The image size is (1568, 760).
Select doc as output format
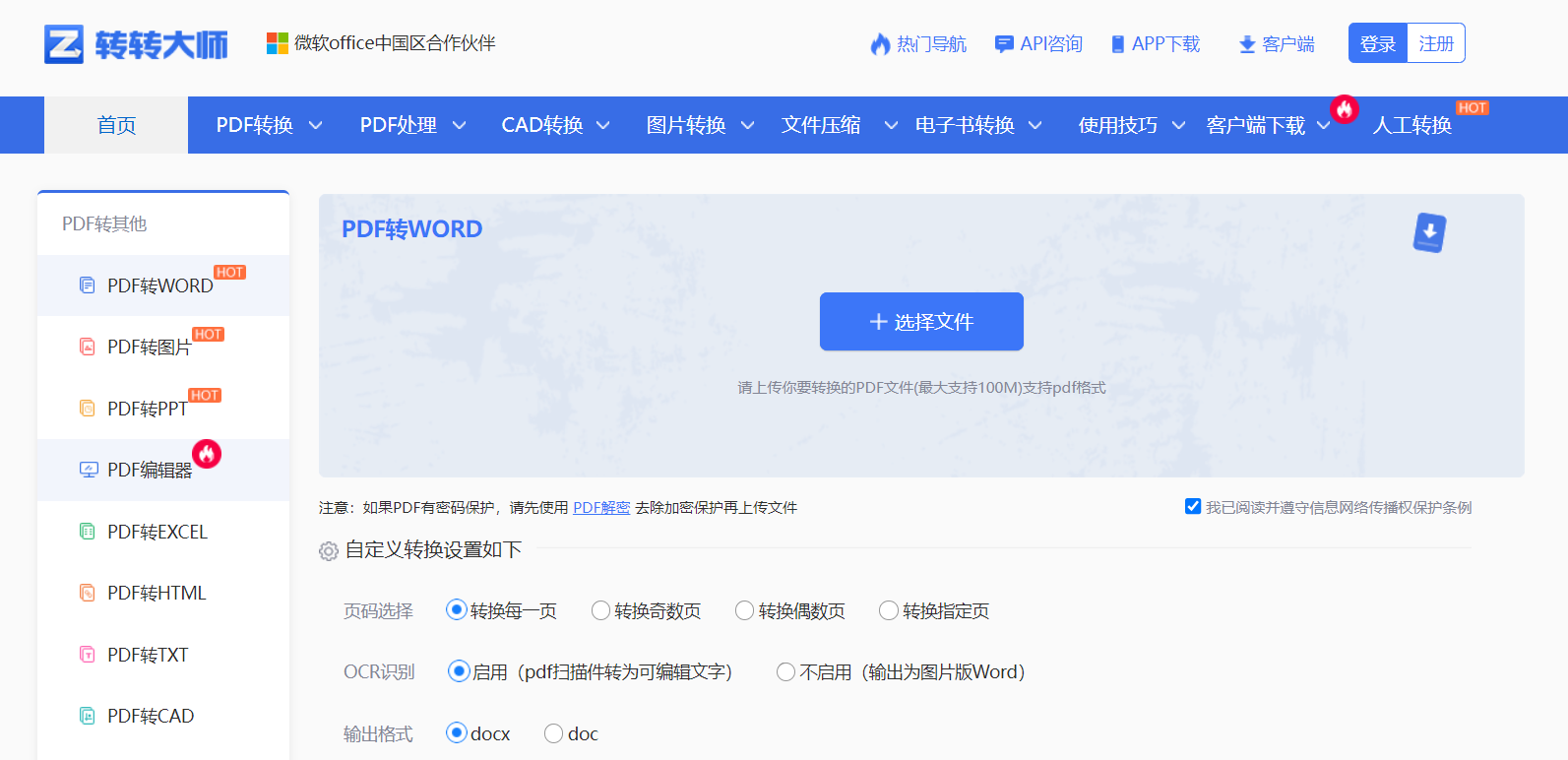(x=553, y=733)
